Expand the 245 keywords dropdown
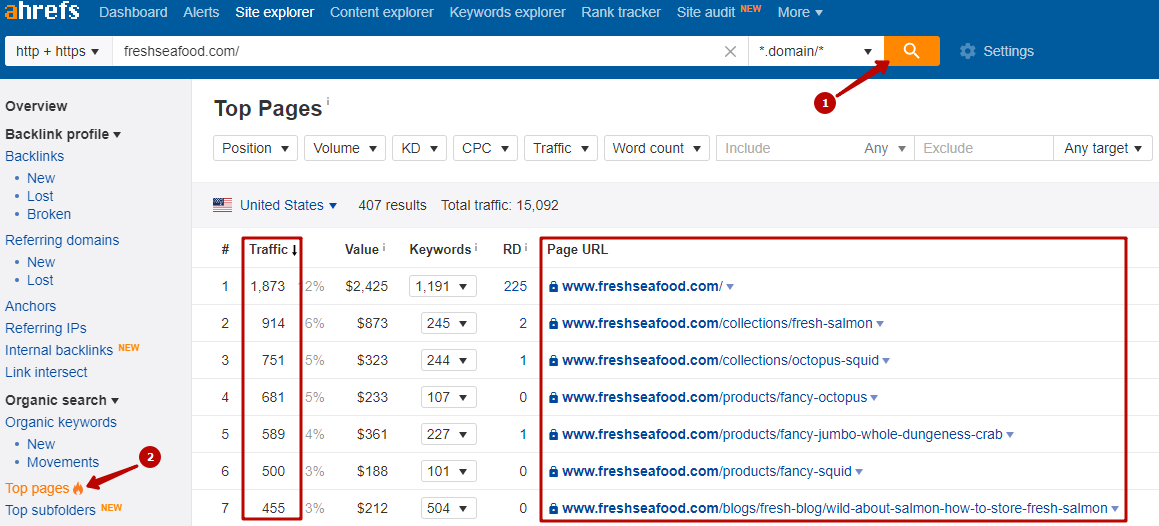 coord(449,323)
